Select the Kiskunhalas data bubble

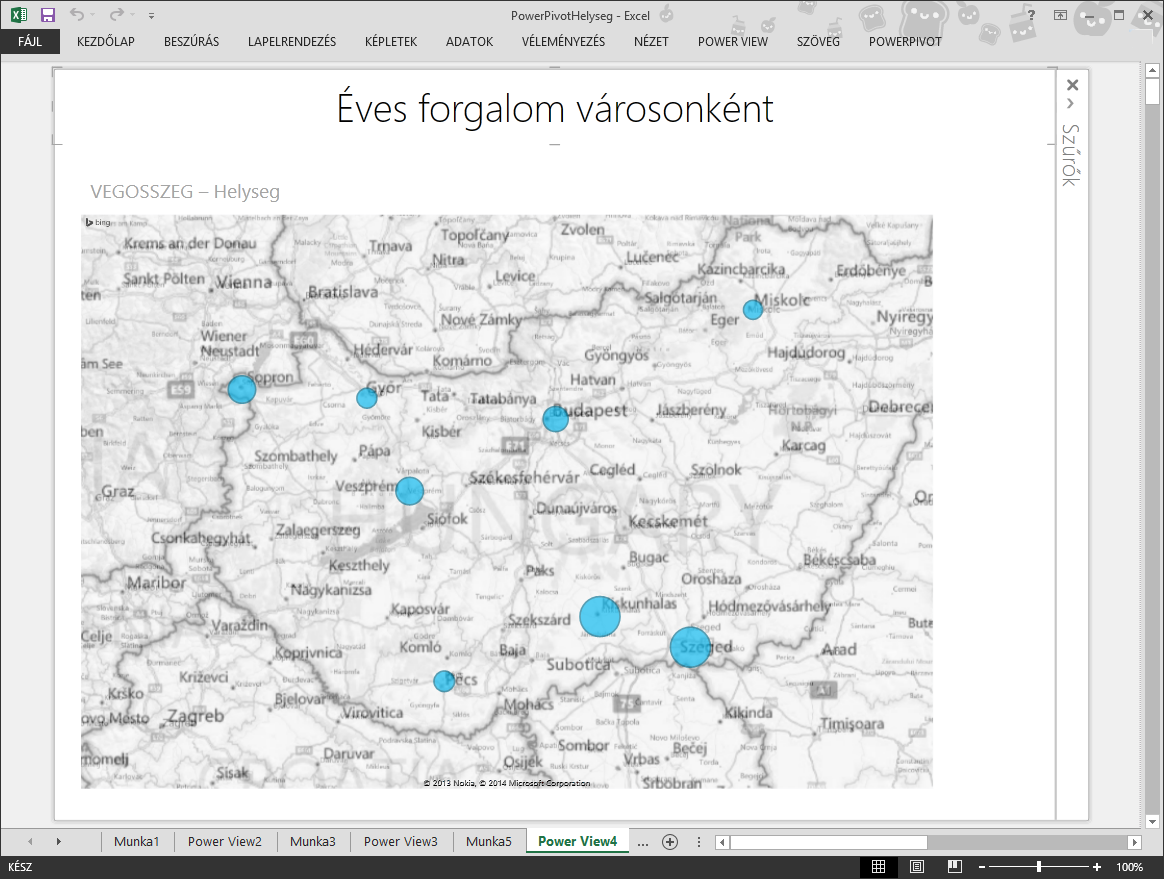pos(599,616)
